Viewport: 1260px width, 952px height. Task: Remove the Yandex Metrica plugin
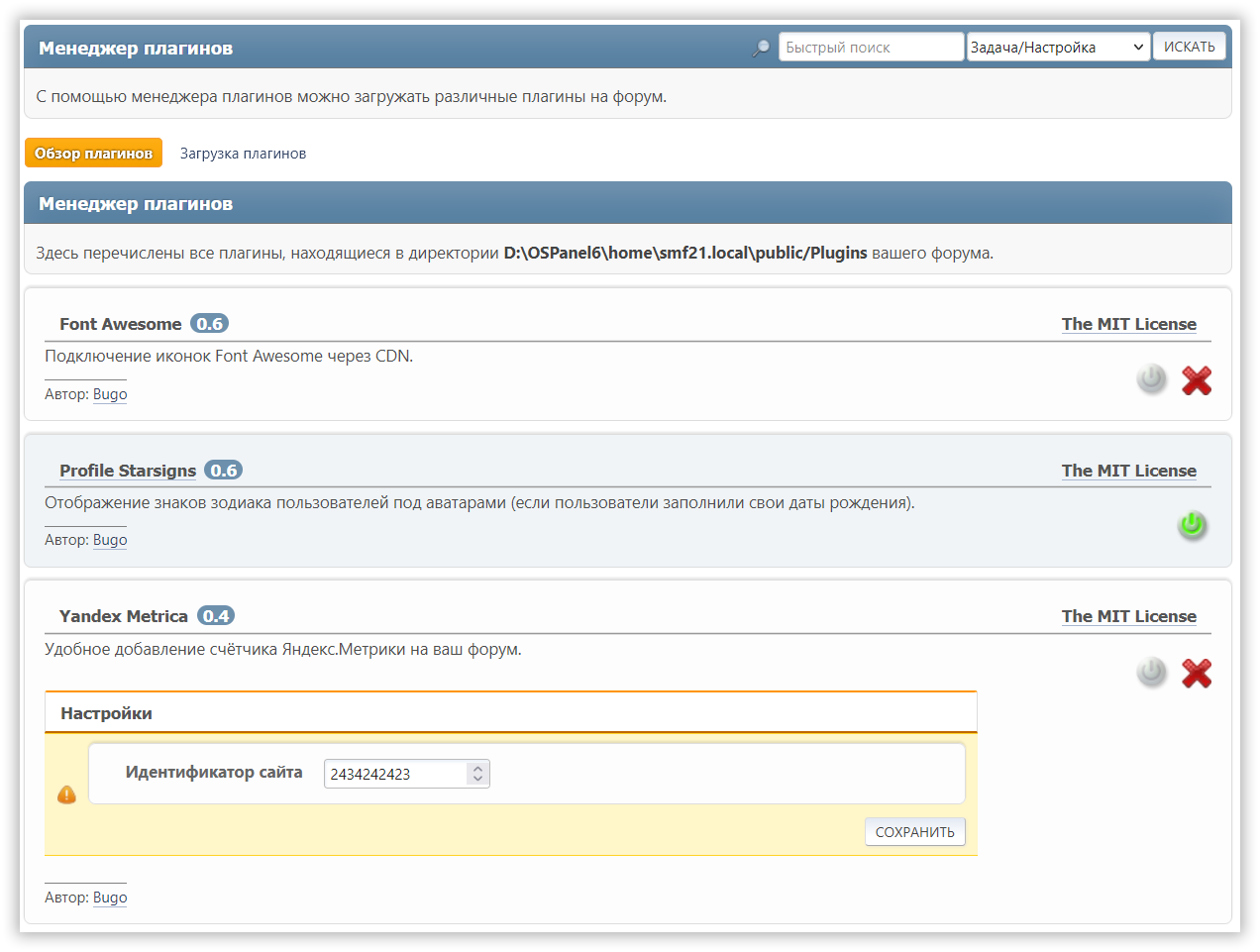click(x=1197, y=674)
